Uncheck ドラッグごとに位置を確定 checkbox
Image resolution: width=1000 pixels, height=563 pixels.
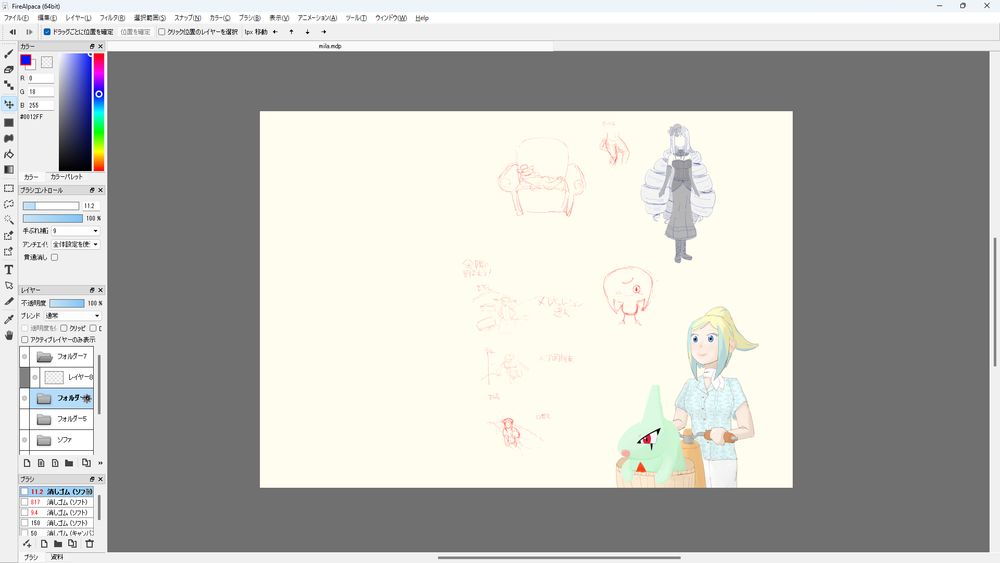tap(47, 32)
